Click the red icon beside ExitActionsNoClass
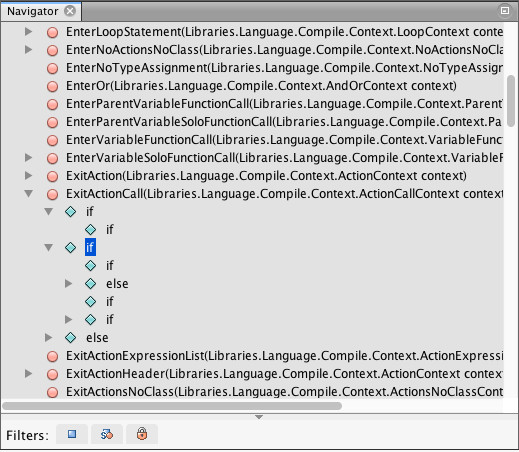 (x=52, y=392)
